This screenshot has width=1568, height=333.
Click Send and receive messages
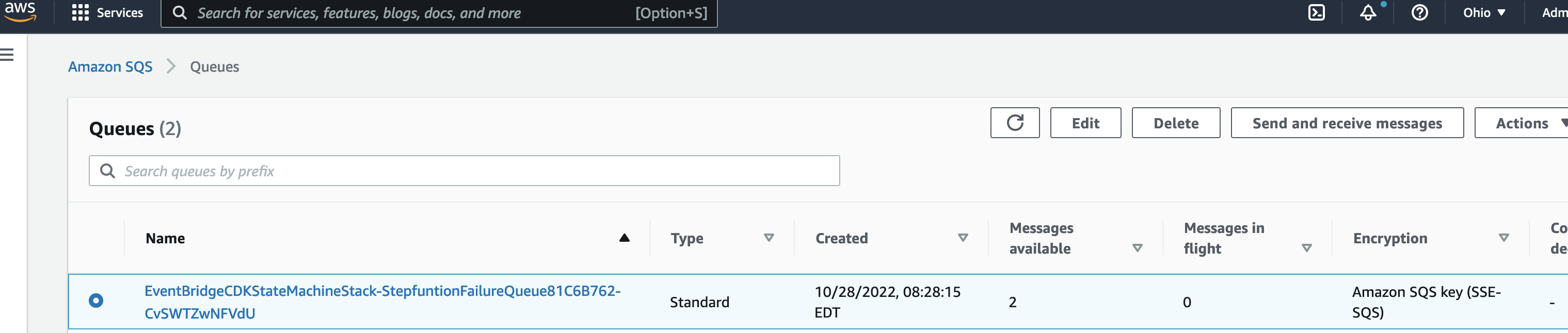(1347, 123)
